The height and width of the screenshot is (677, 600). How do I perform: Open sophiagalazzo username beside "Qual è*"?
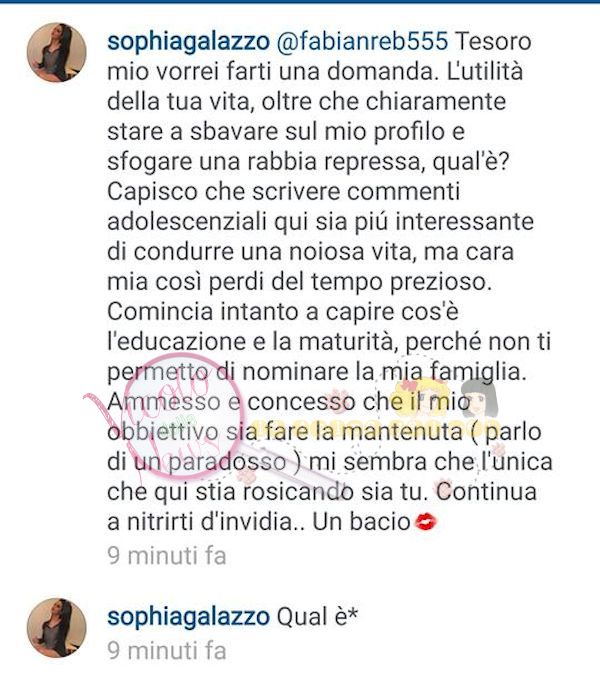click(188, 617)
